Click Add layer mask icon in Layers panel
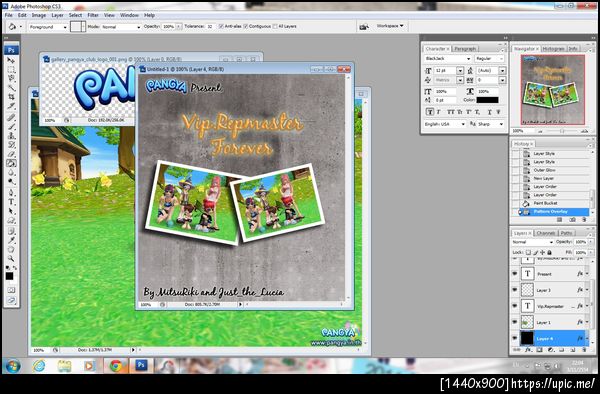The width and height of the screenshot is (600, 394). click(539, 350)
